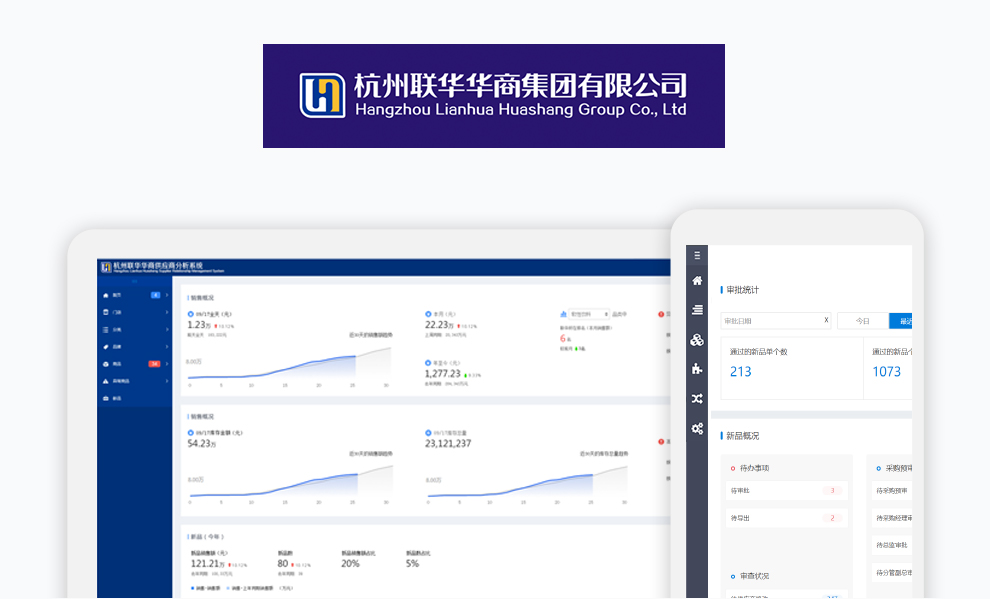Click the shuffle arrows icon in tablet sidebar

pos(697,399)
